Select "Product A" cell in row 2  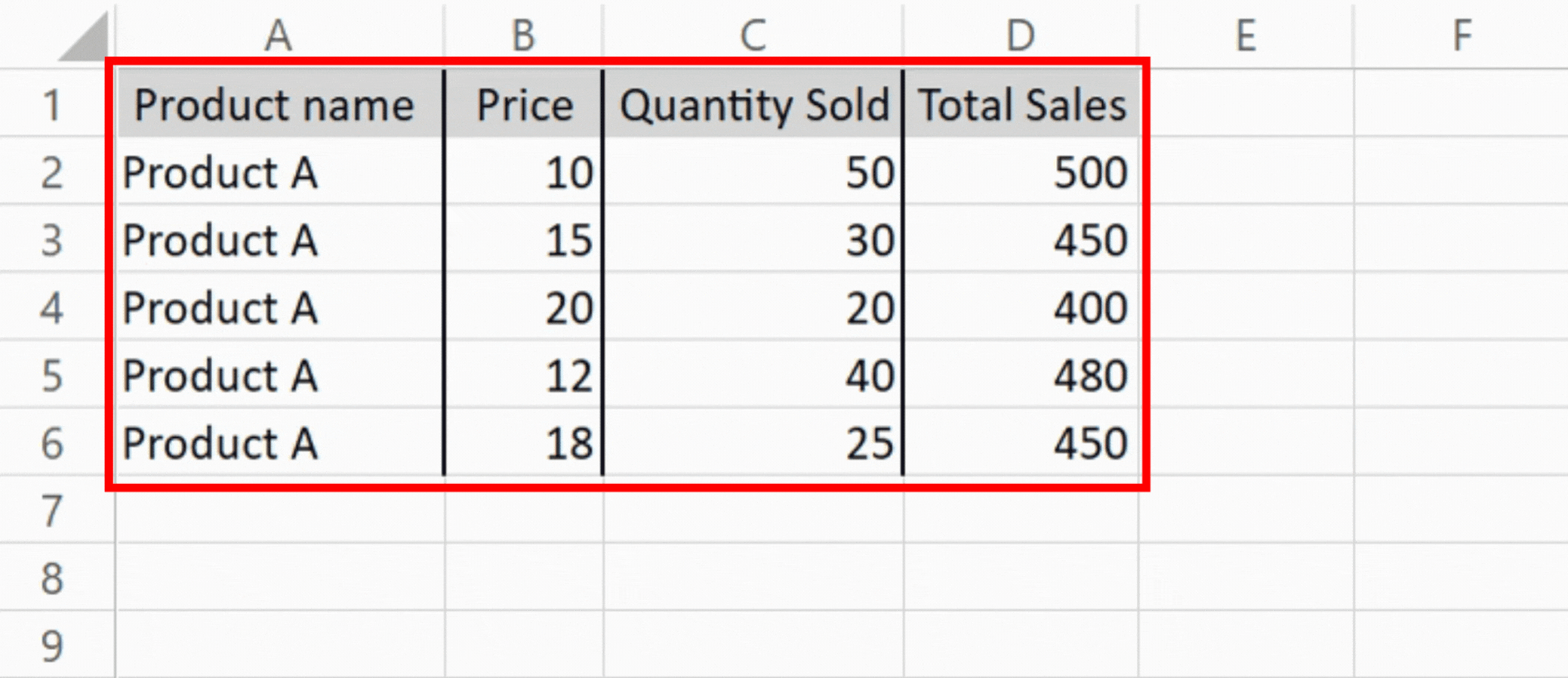tap(280, 171)
